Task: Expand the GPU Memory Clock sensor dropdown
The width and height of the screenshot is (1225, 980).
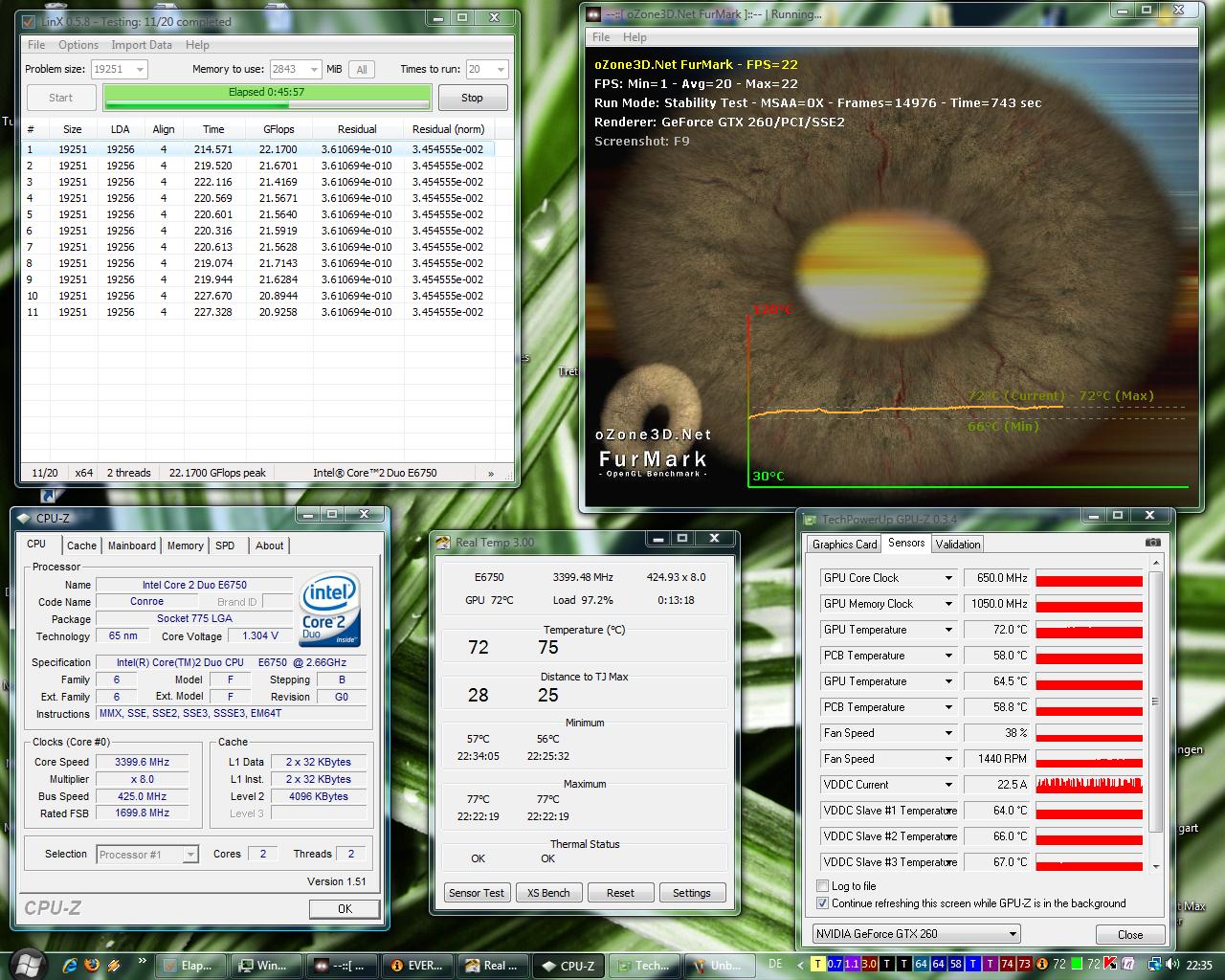Action: pos(948,604)
